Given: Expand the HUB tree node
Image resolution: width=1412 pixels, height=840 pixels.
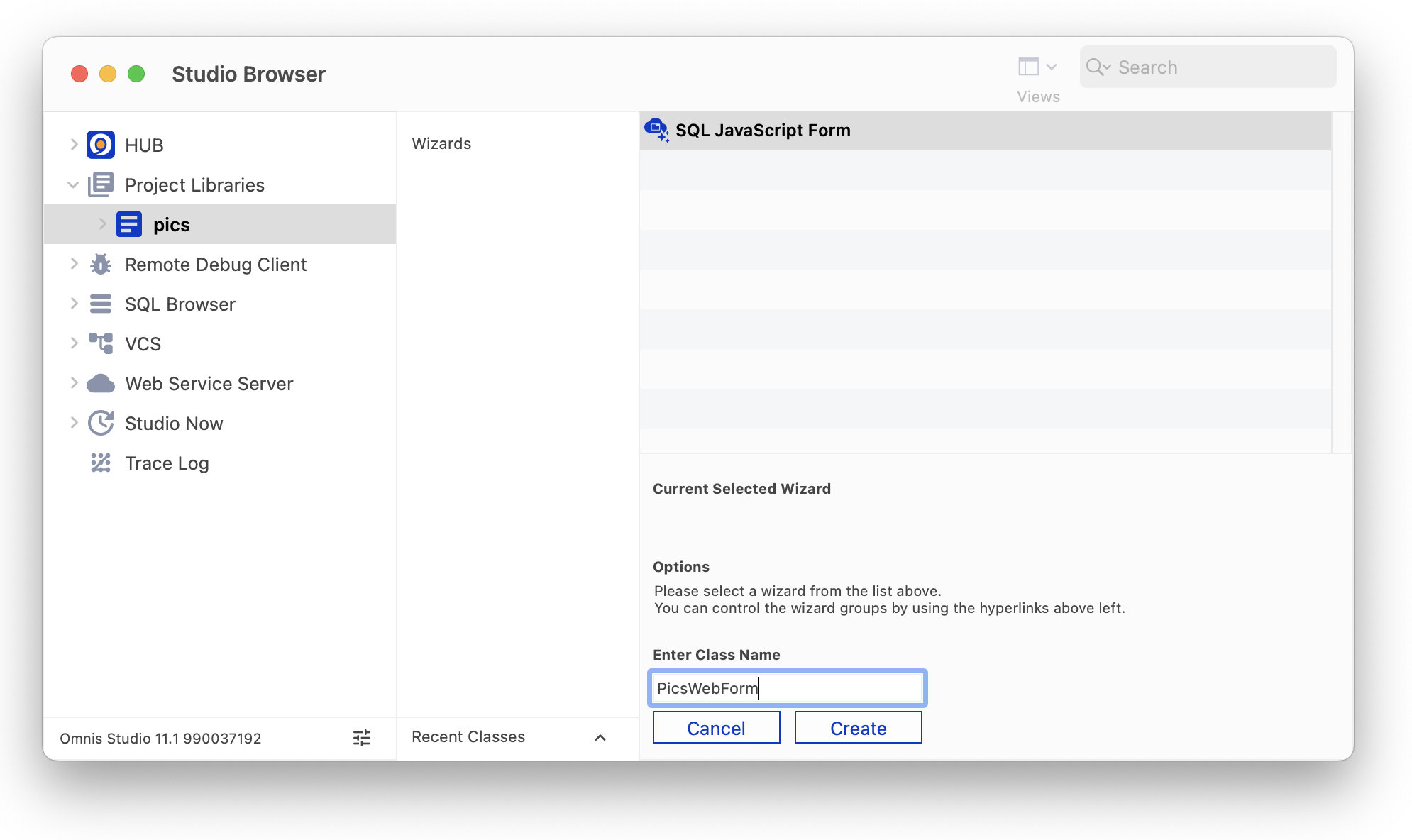Looking at the screenshot, I should click(74, 145).
